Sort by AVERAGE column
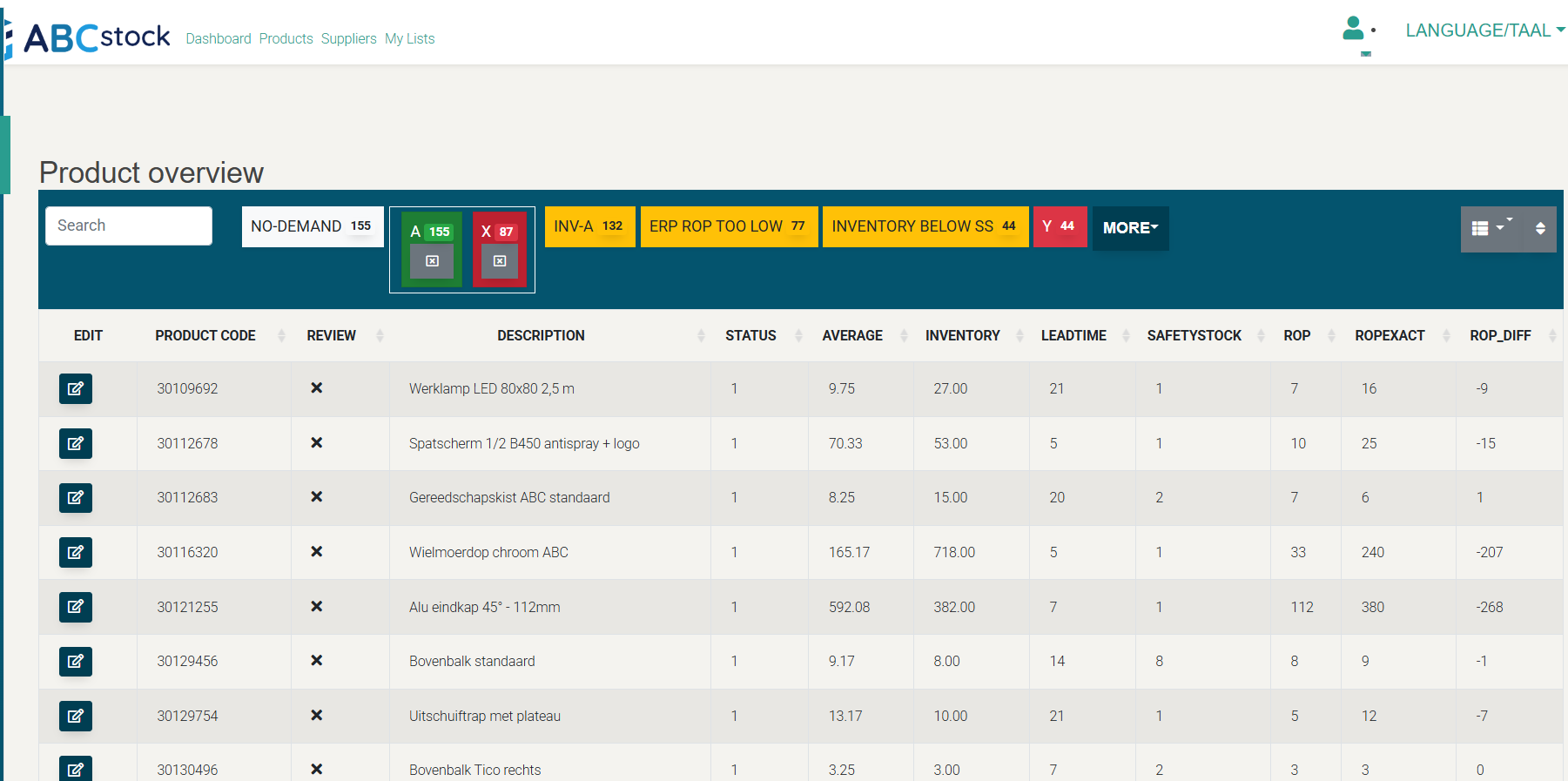This screenshot has width=1568, height=781. [x=861, y=335]
